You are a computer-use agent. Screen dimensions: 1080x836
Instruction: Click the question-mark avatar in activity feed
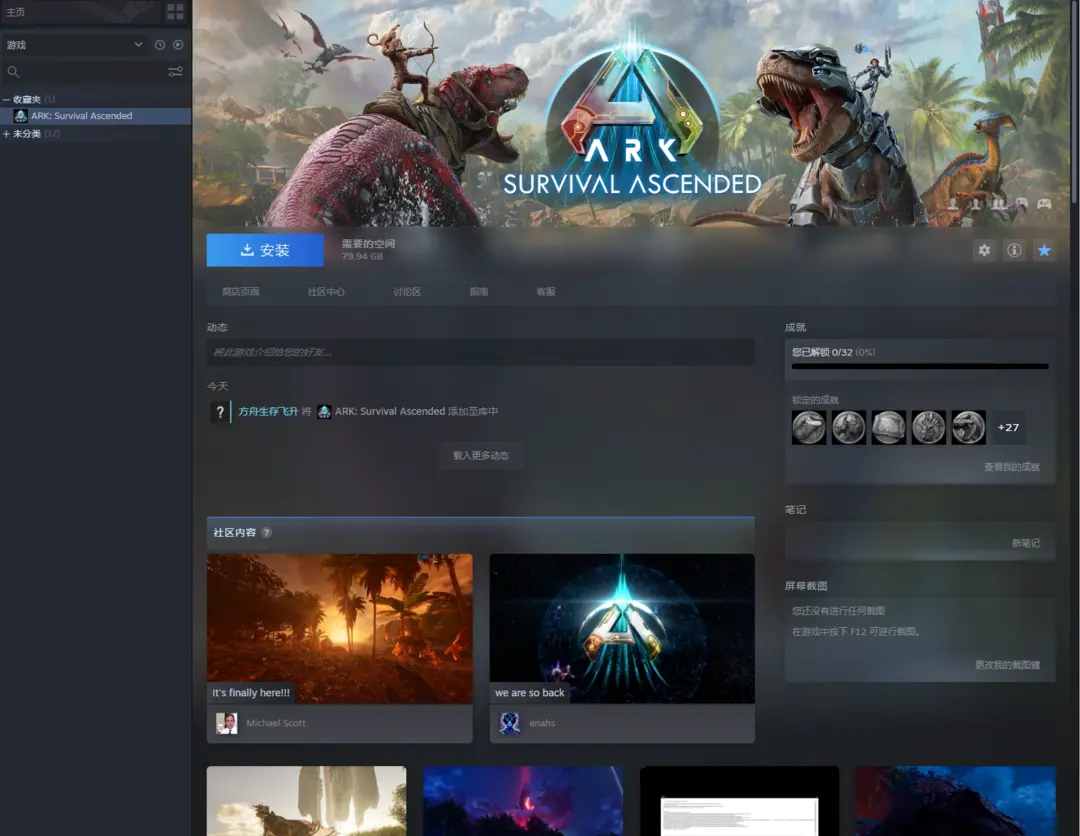pos(220,412)
